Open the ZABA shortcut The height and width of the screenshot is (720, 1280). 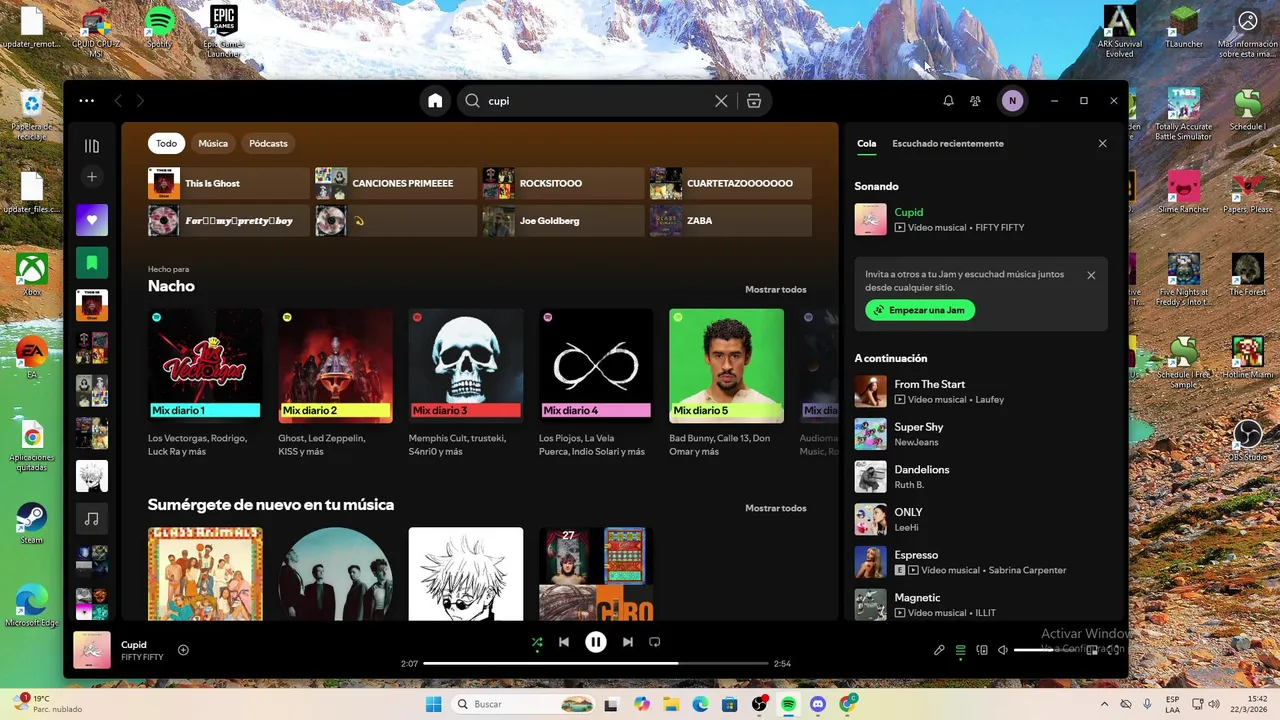tap(730, 221)
